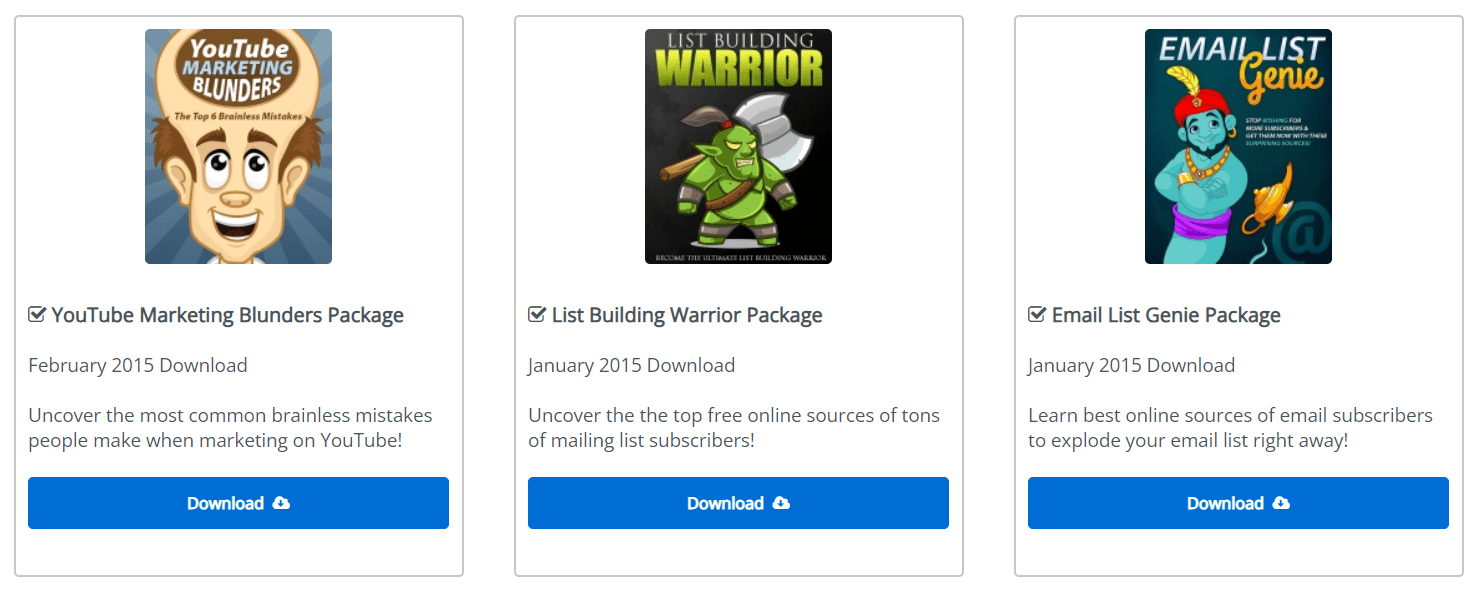Click checkmark icon beside Email List Genie Package
The height and width of the screenshot is (590, 1481).
coord(1037,315)
